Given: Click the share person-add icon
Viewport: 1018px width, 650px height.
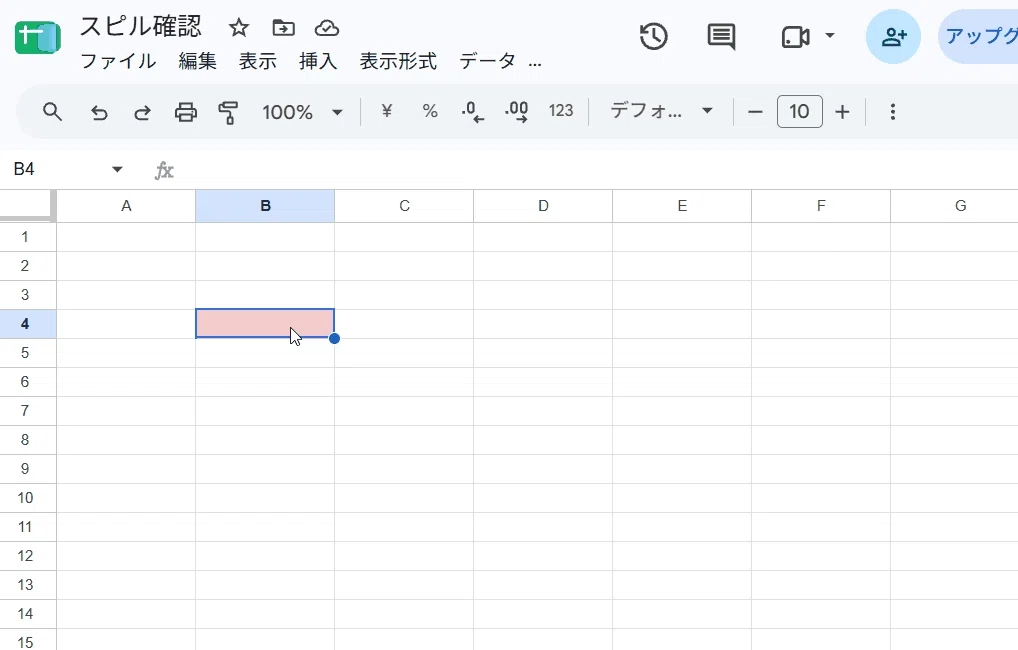Looking at the screenshot, I should pyautogui.click(x=893, y=36).
